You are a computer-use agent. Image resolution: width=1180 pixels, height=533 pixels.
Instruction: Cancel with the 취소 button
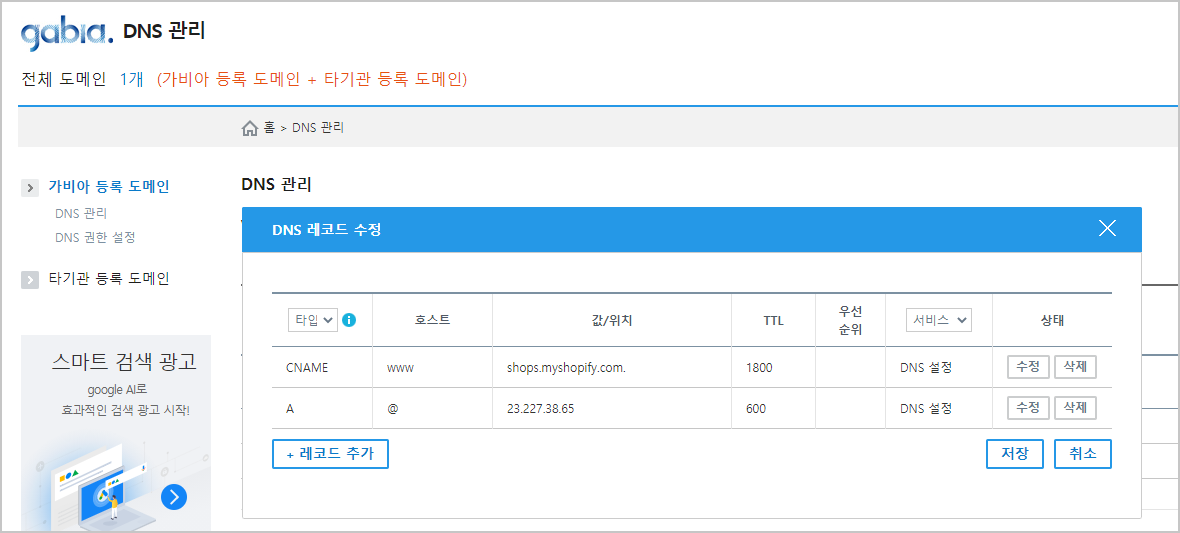pos(1083,454)
